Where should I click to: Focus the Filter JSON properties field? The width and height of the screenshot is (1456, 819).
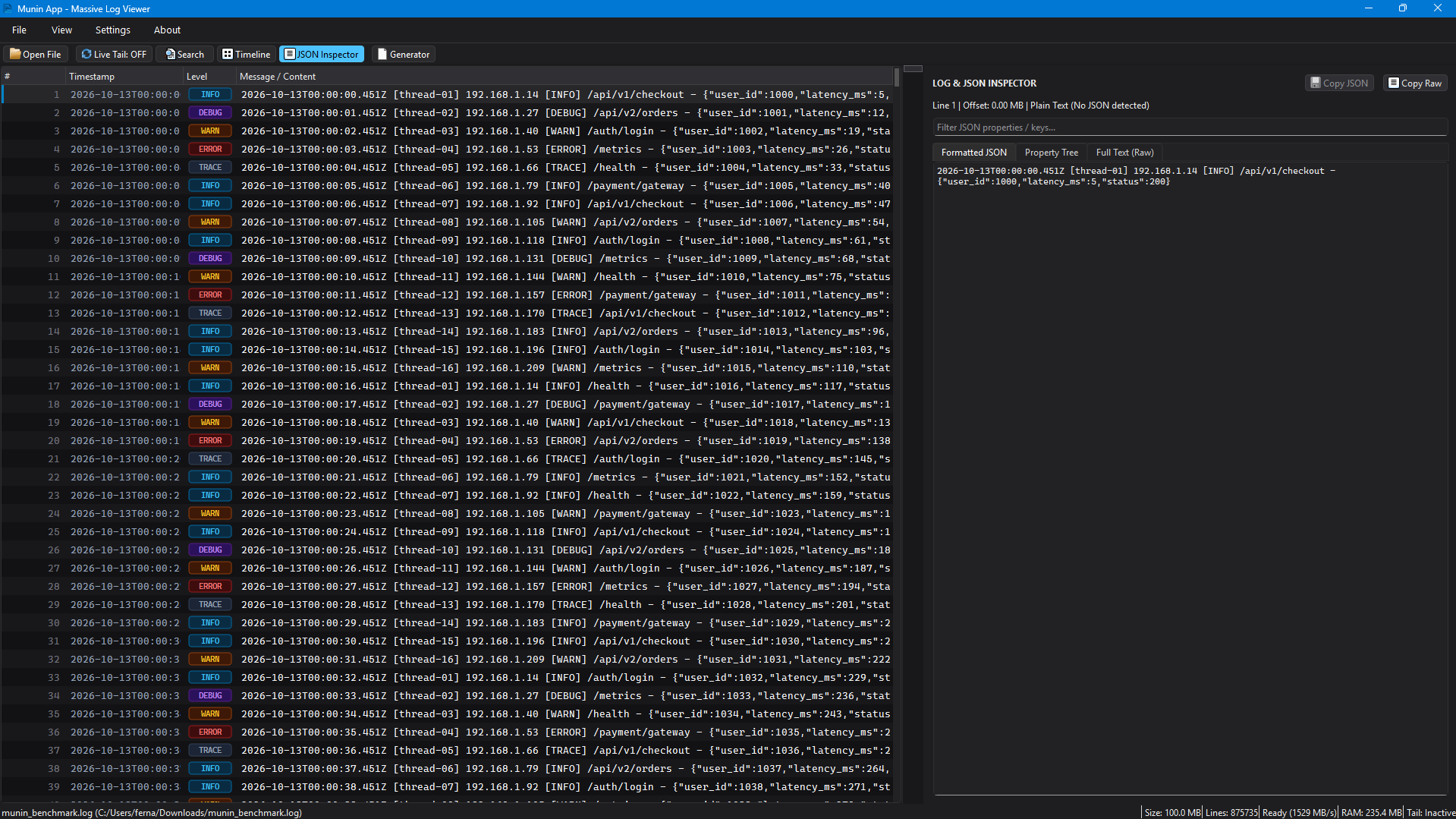pos(1190,127)
